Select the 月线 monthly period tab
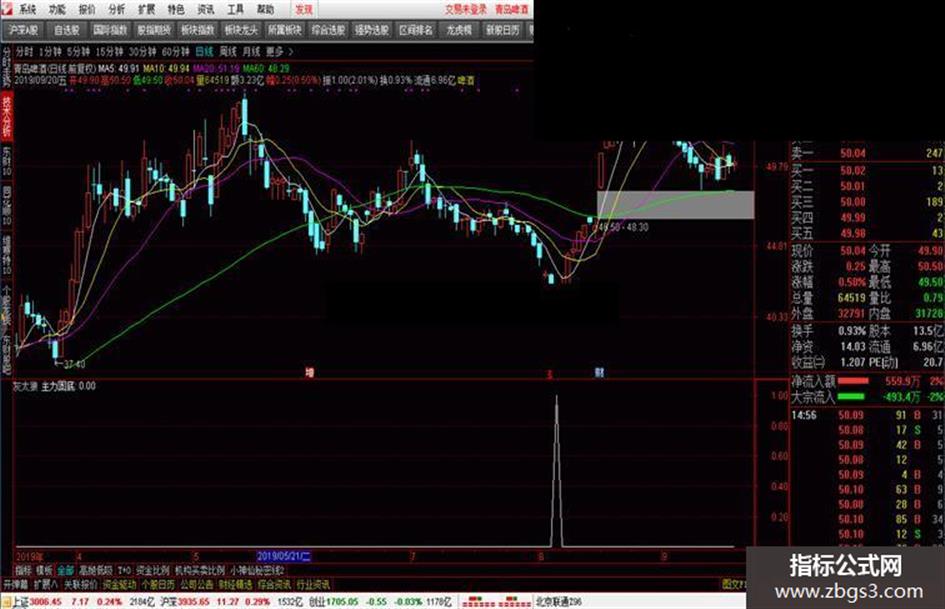 pyautogui.click(x=251, y=51)
